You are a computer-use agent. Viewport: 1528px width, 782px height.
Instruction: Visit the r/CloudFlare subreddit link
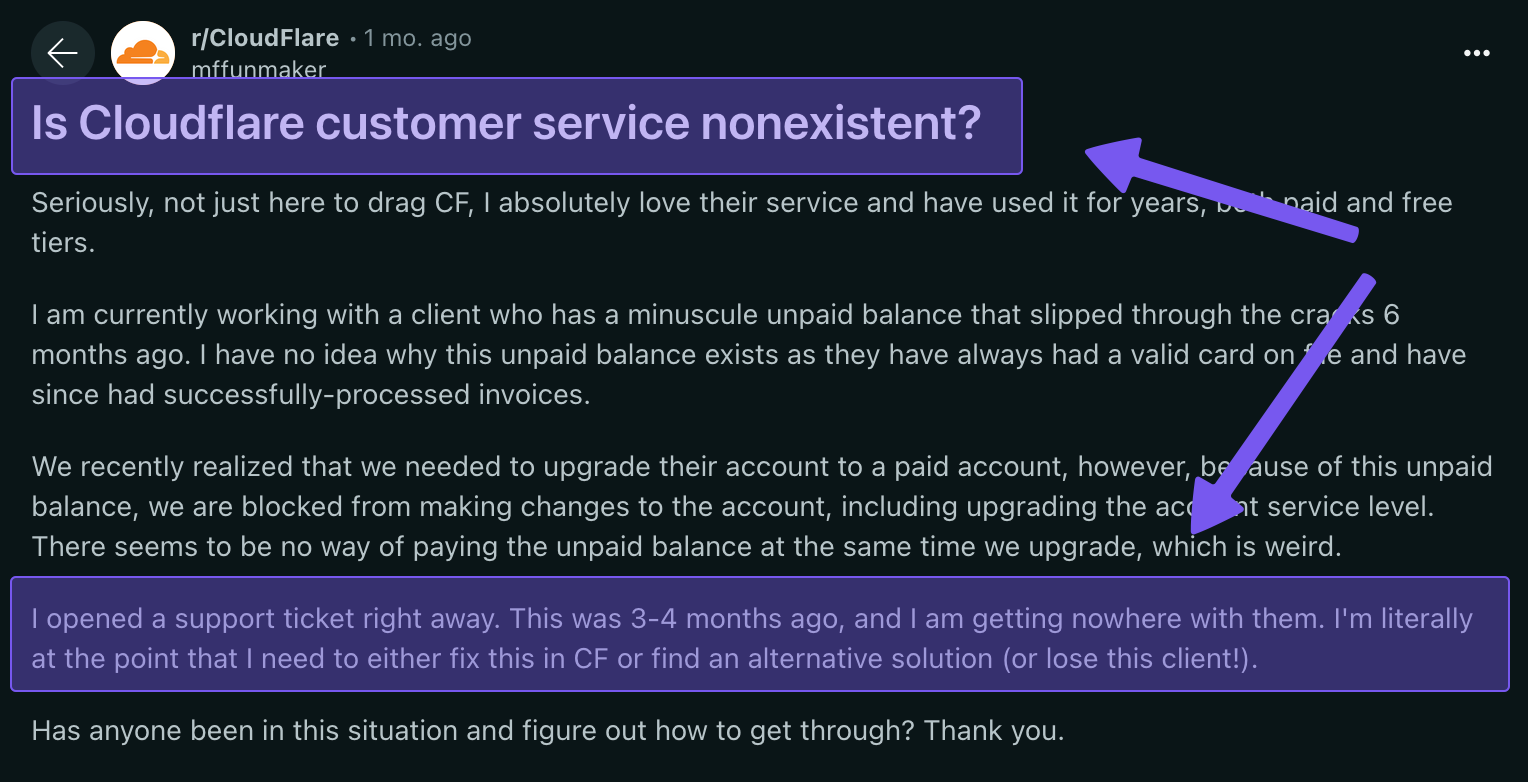pos(265,38)
